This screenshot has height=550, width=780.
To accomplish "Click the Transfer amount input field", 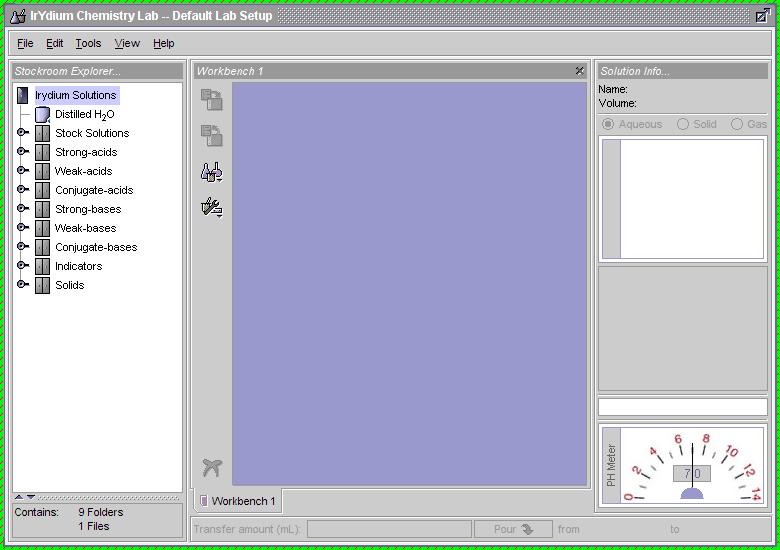I will 389,529.
